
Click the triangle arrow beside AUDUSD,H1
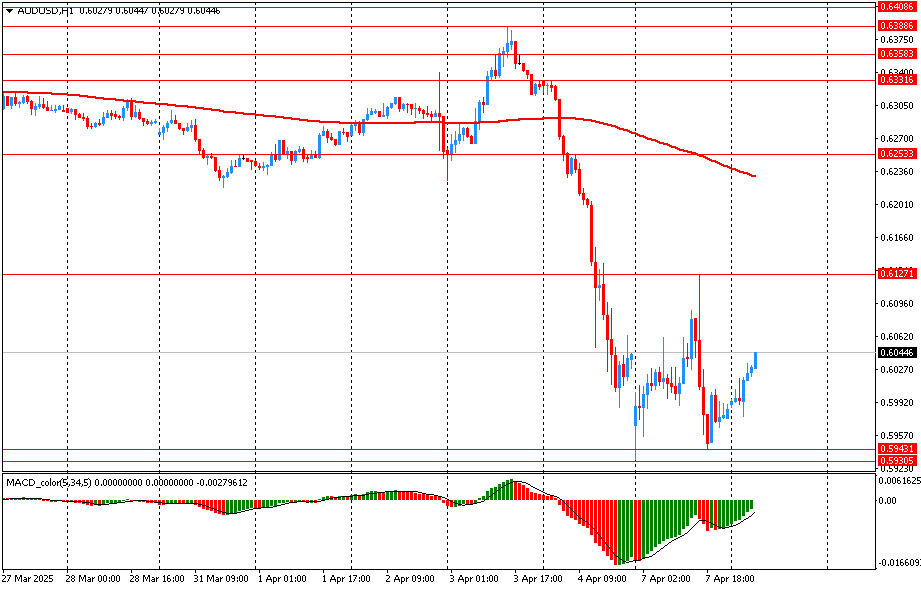click(9, 10)
